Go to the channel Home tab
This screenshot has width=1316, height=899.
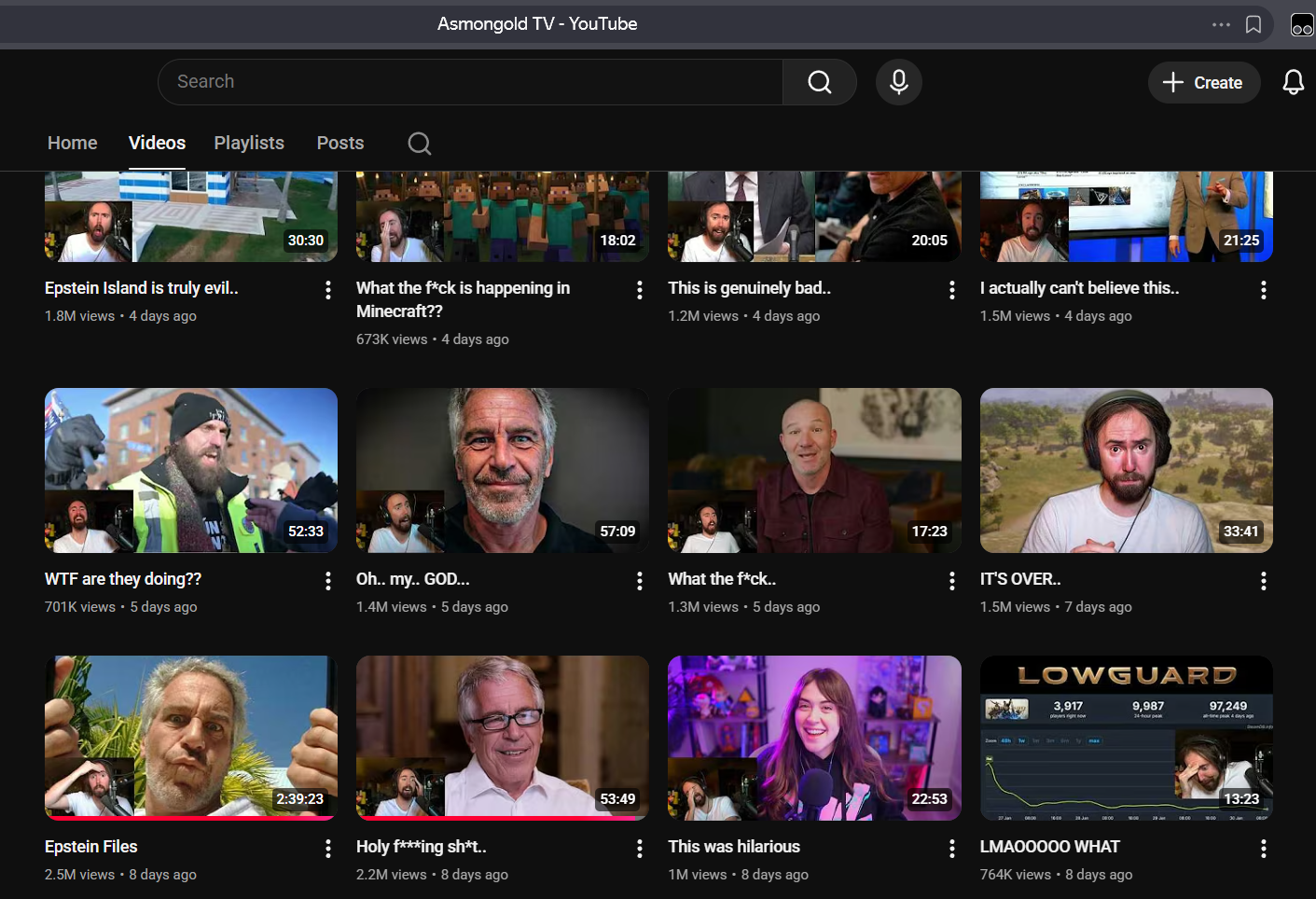point(73,143)
